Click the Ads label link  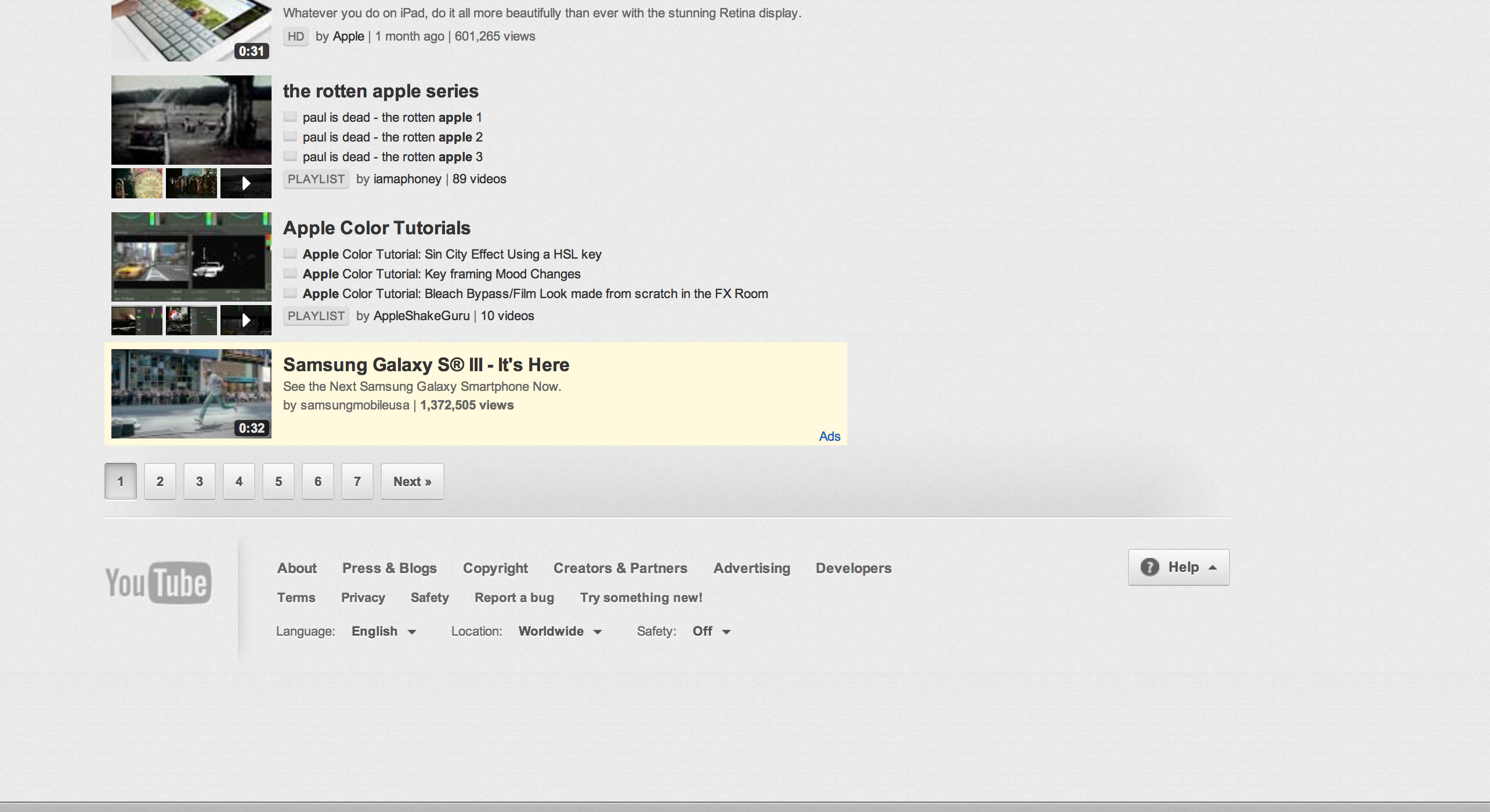pos(830,436)
